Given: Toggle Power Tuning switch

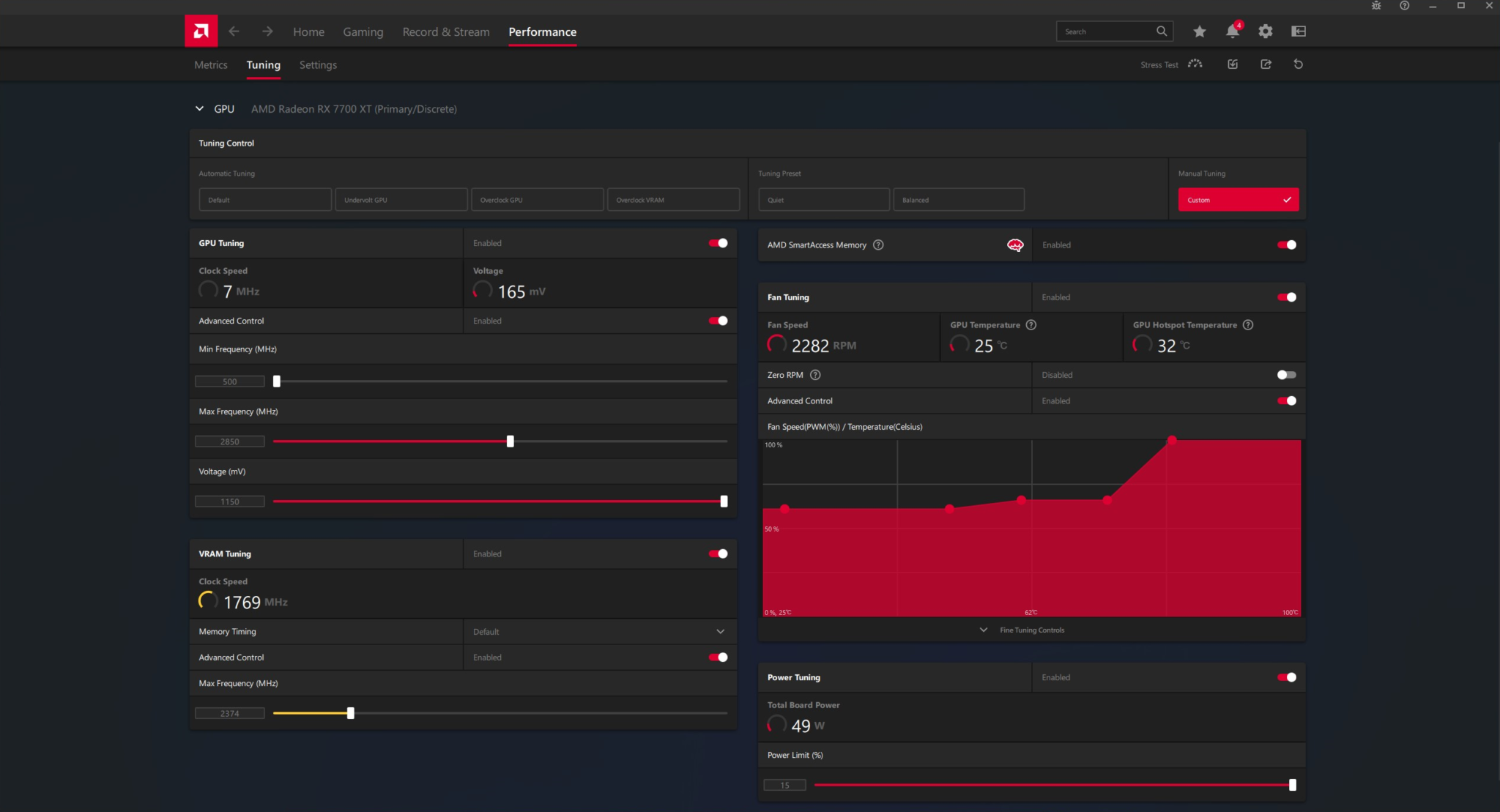Looking at the screenshot, I should (1287, 678).
